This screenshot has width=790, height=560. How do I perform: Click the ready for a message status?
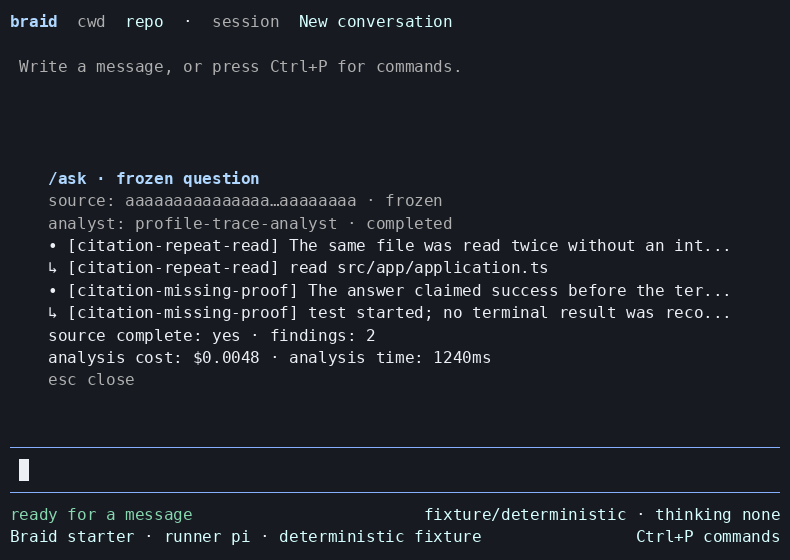101,515
